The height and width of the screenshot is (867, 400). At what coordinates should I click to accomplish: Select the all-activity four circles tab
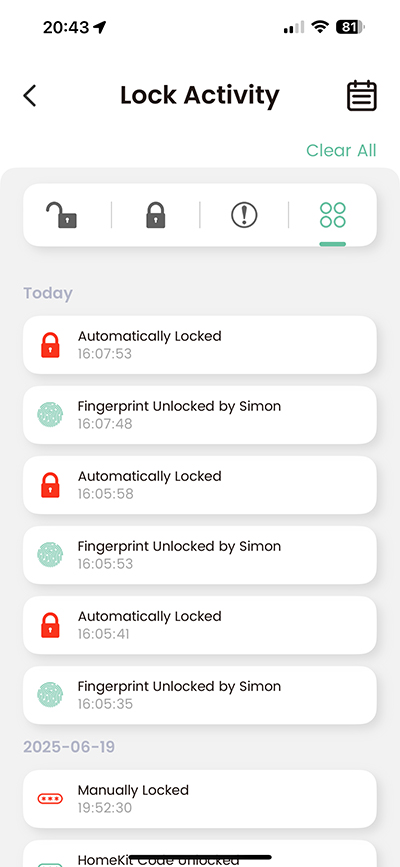(333, 215)
